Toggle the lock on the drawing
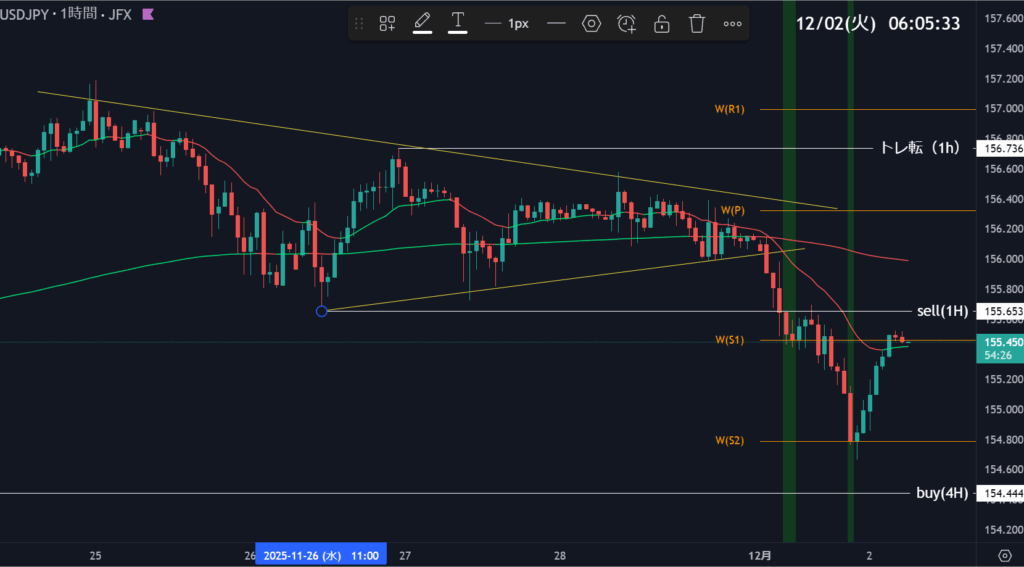 [x=662, y=23]
